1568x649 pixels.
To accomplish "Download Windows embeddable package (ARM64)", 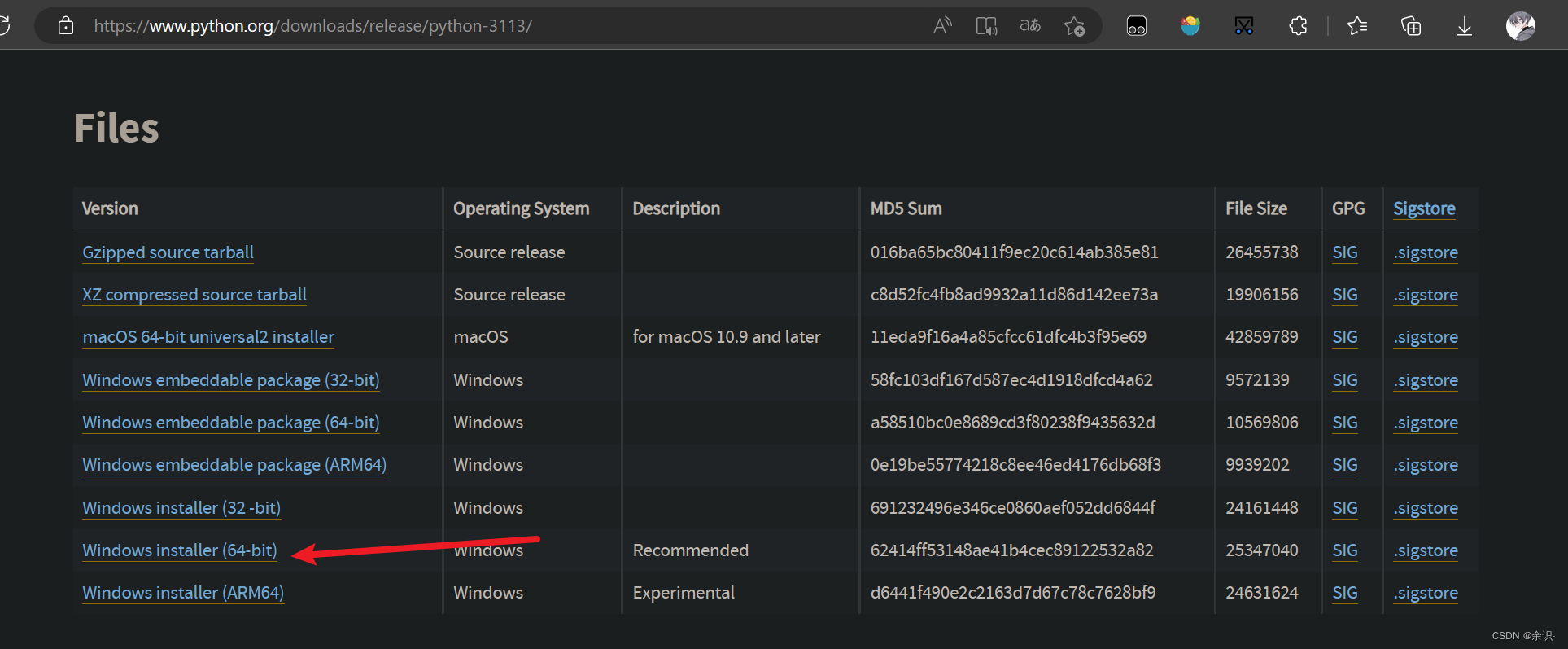I will 234,465.
